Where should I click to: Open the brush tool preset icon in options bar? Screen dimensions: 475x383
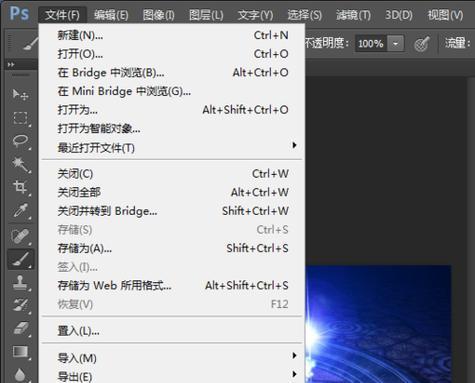(x=31, y=44)
